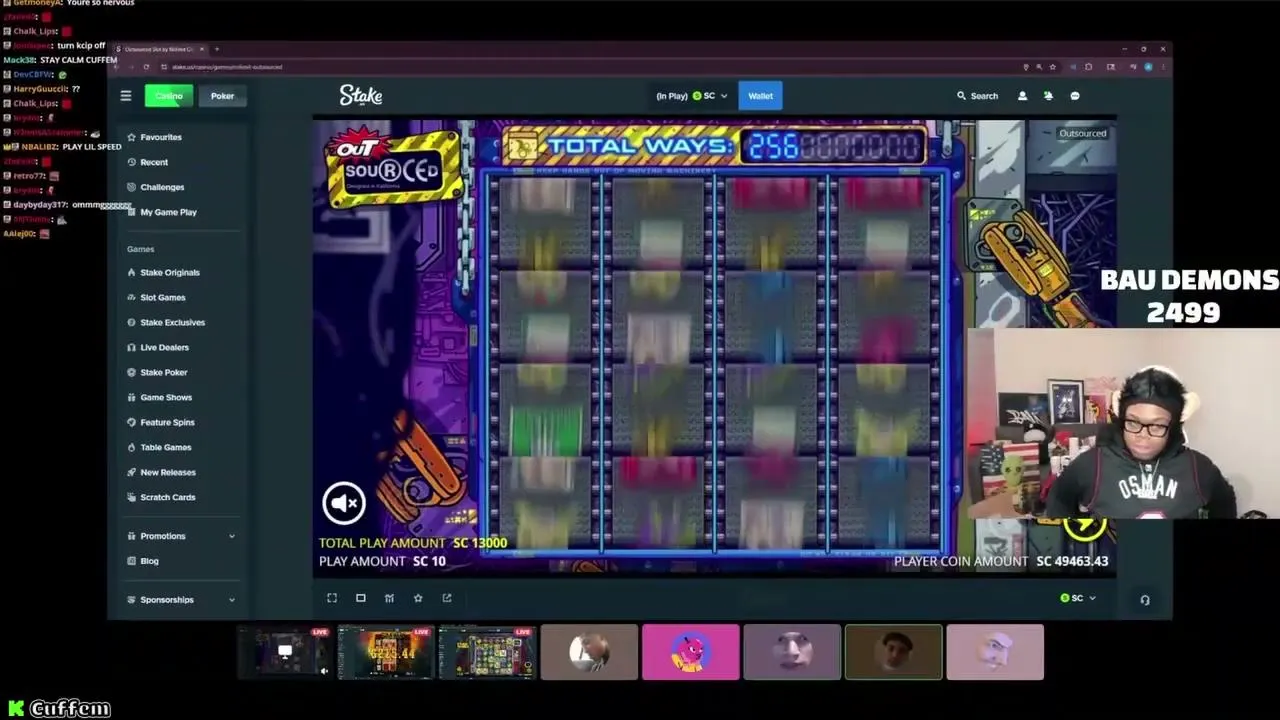Toggle theatre mode for the game
Image resolution: width=1280 pixels, height=720 pixels.
[x=361, y=598]
